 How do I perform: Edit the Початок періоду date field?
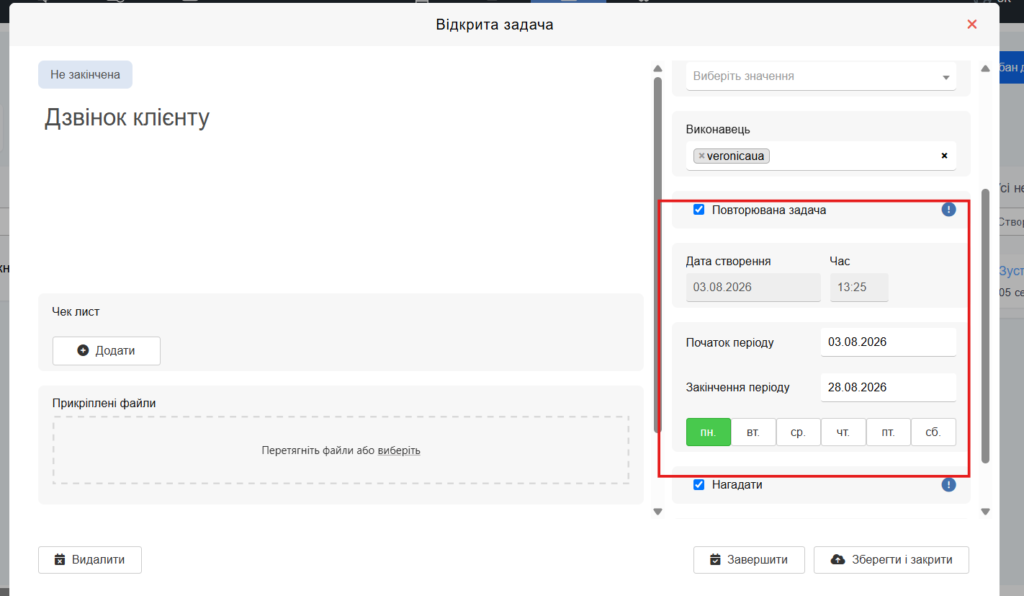click(x=888, y=342)
